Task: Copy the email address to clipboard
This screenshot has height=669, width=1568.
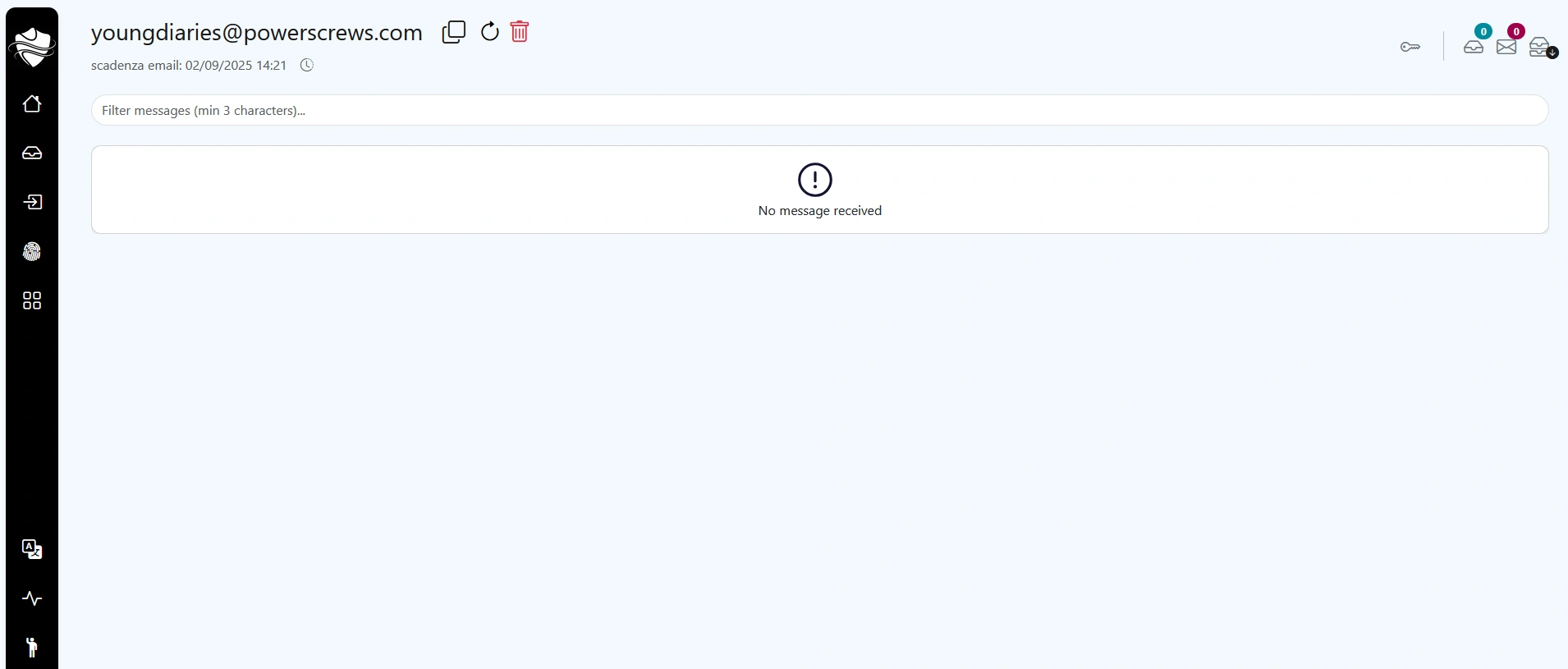Action: tap(454, 32)
